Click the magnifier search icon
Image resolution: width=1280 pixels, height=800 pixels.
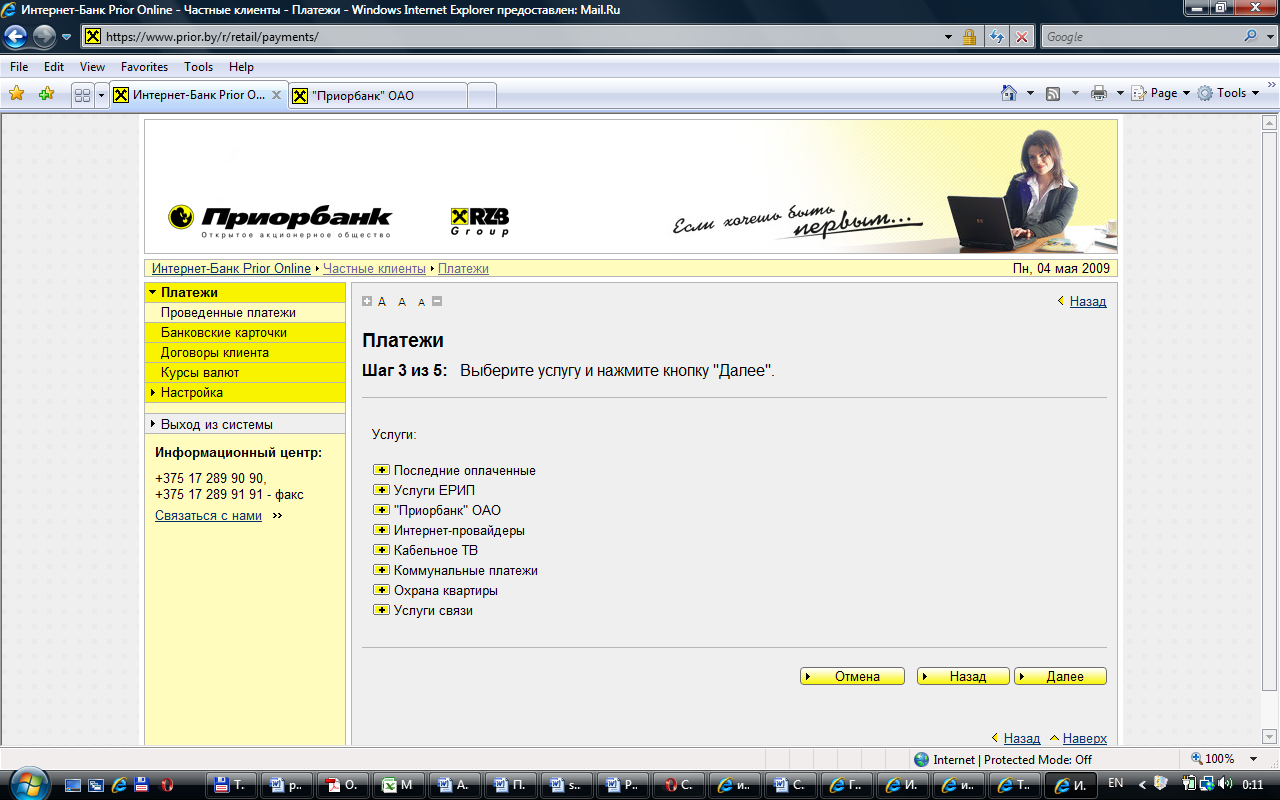pyautogui.click(x=1251, y=37)
